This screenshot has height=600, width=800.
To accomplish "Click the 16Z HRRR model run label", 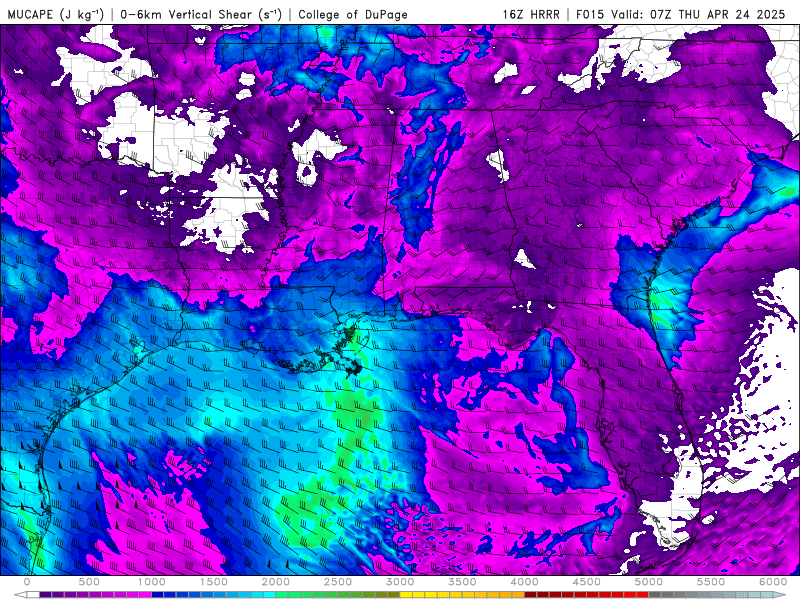I will point(531,15).
